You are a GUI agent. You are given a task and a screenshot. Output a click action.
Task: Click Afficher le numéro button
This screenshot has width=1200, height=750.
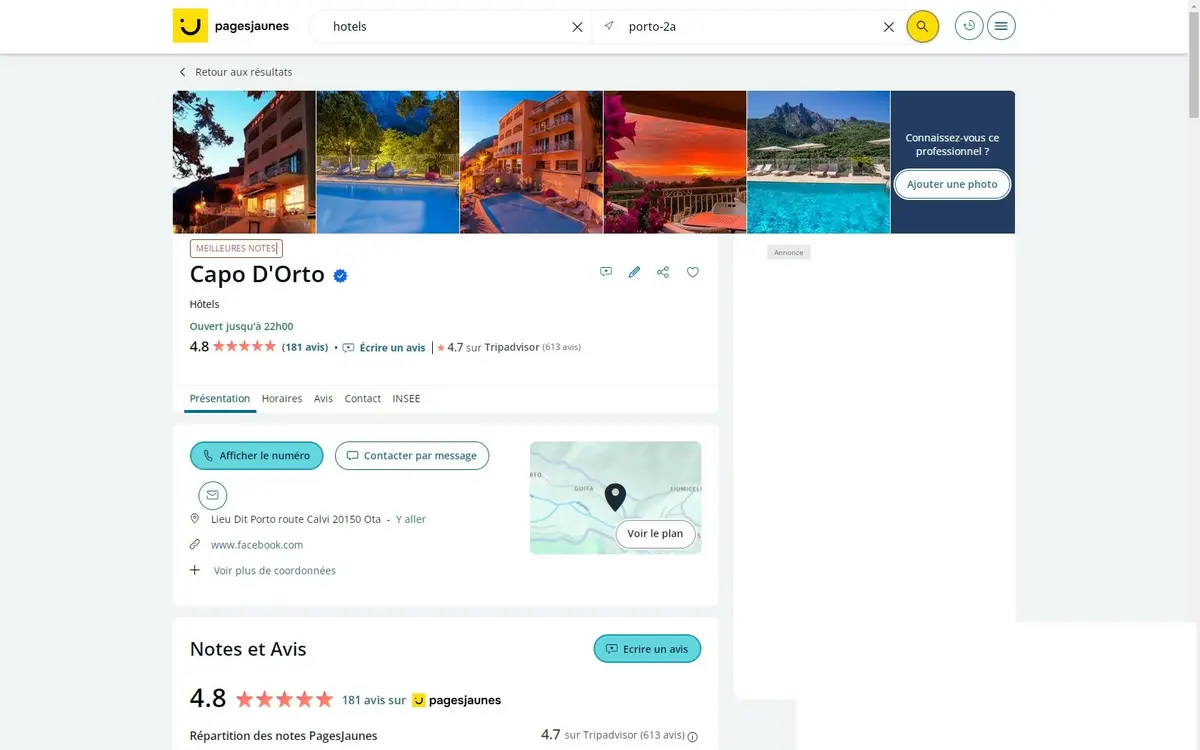click(x=257, y=455)
